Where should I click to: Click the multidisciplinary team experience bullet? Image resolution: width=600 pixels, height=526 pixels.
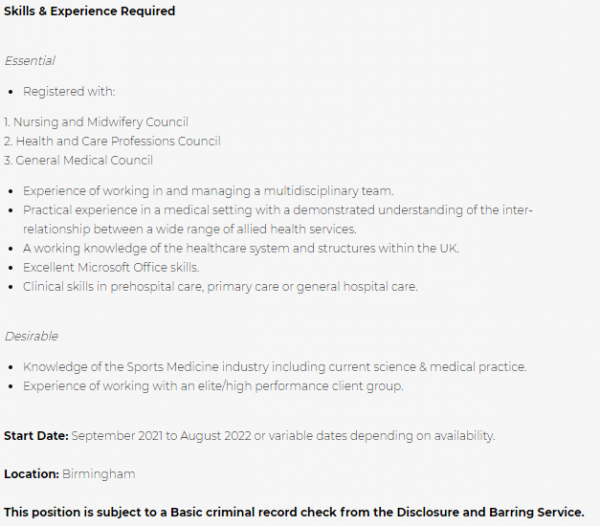click(x=208, y=191)
